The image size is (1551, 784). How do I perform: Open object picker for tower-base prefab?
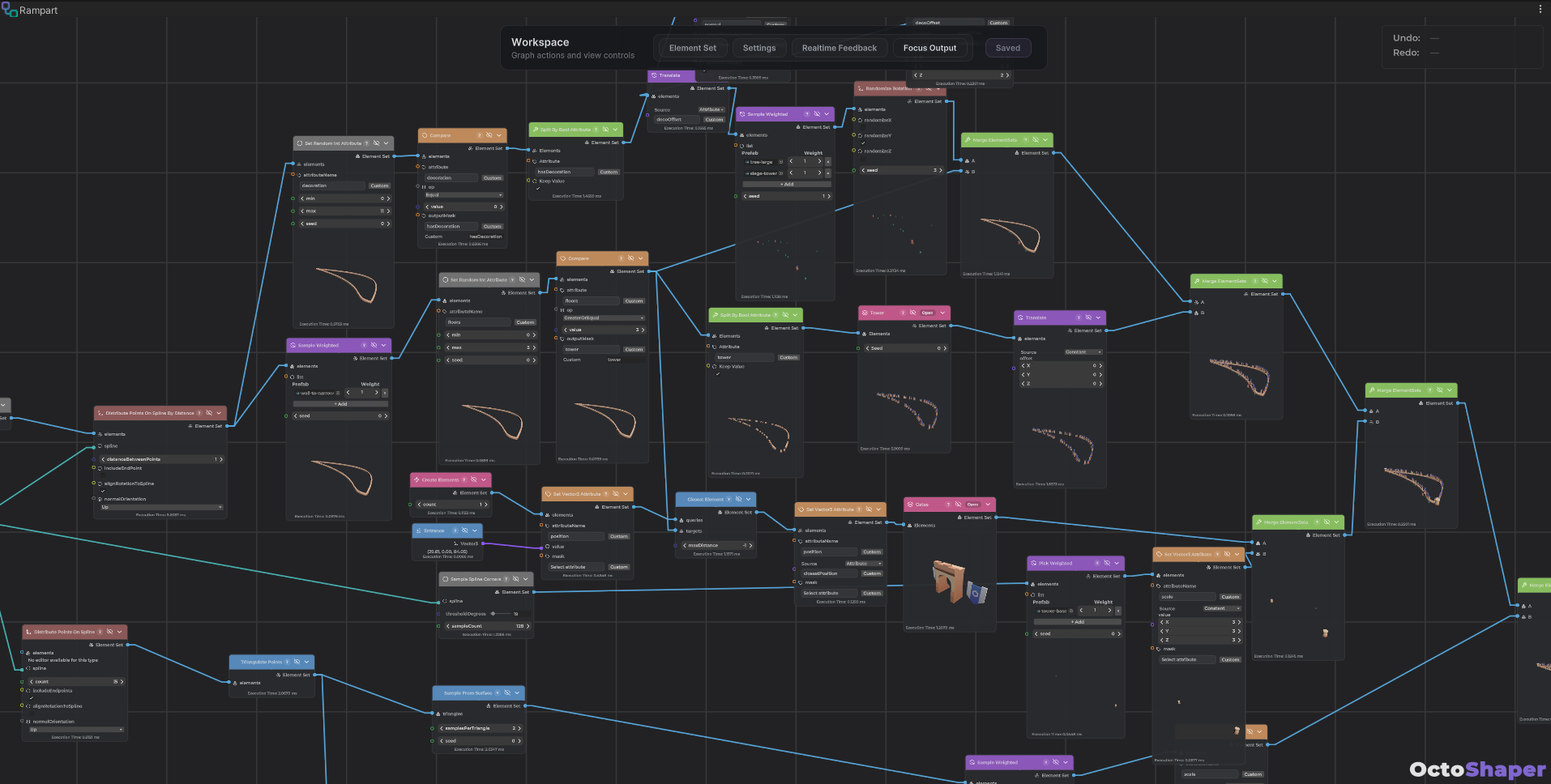(1071, 611)
